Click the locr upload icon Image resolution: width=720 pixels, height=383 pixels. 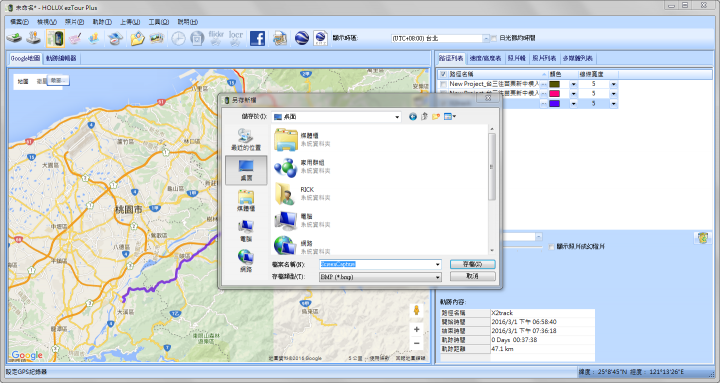[x=236, y=39]
